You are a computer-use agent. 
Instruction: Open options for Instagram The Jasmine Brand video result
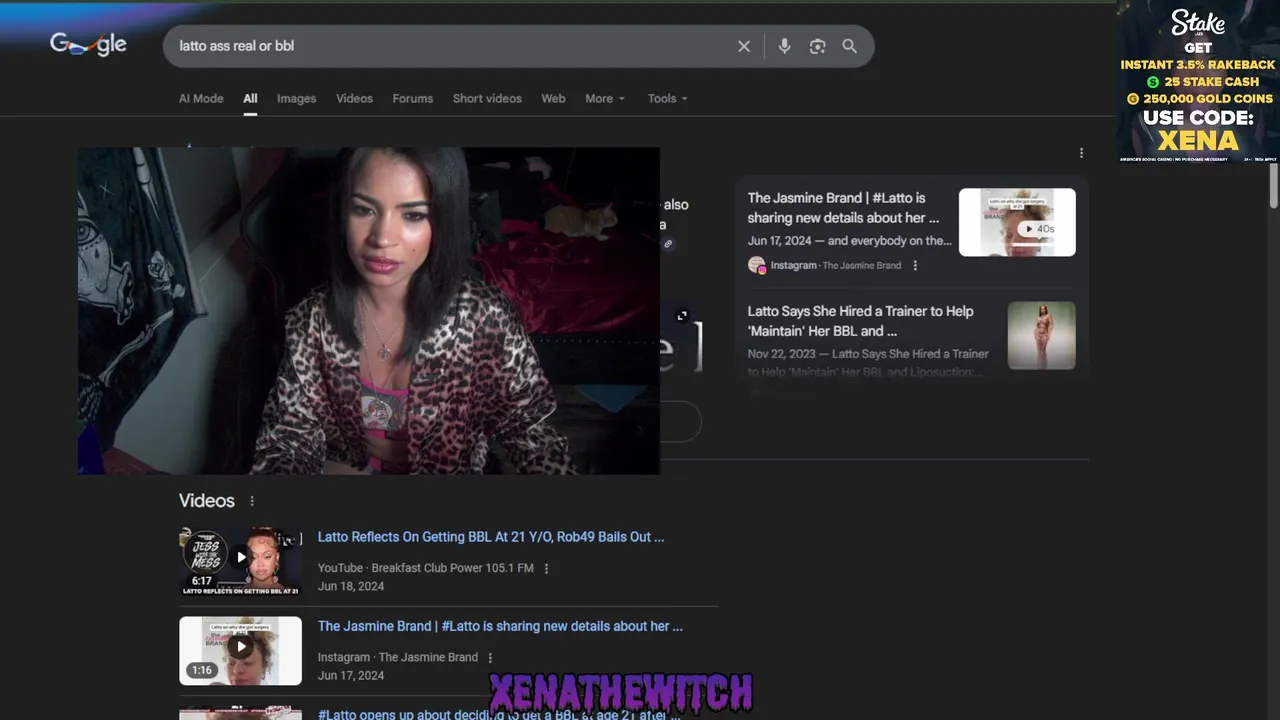coord(490,657)
